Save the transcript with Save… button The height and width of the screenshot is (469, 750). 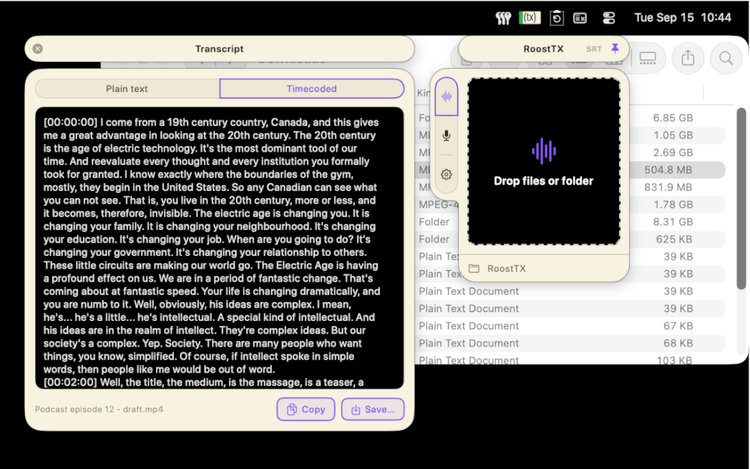point(373,409)
